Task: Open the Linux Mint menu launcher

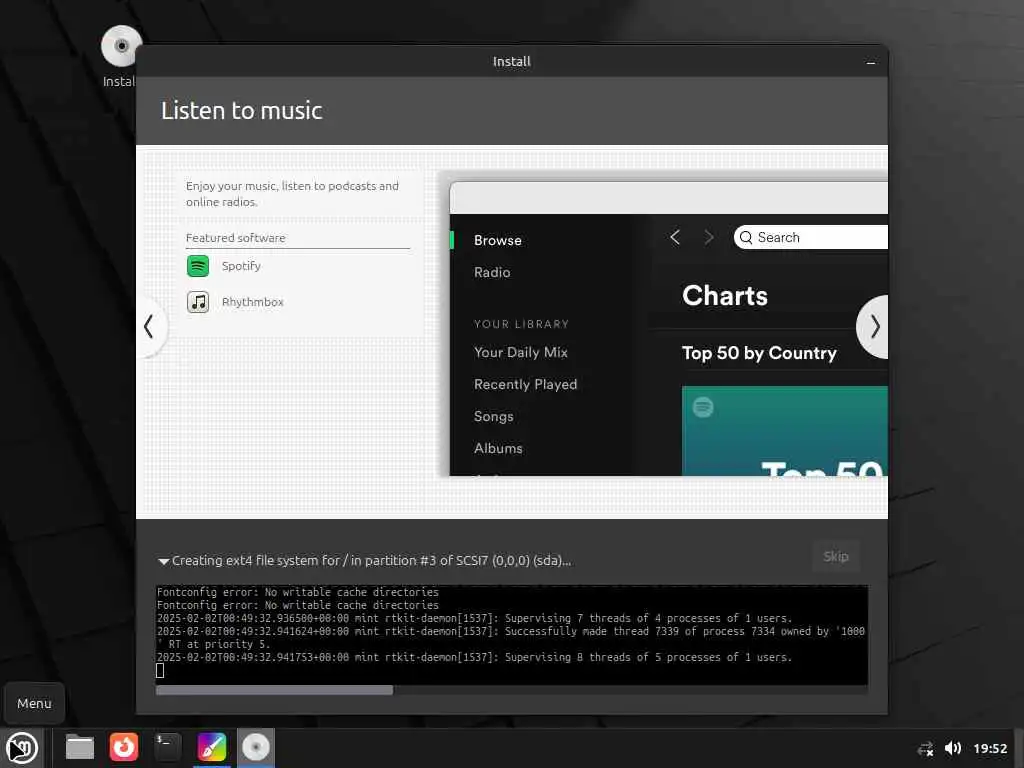Action: (x=22, y=748)
